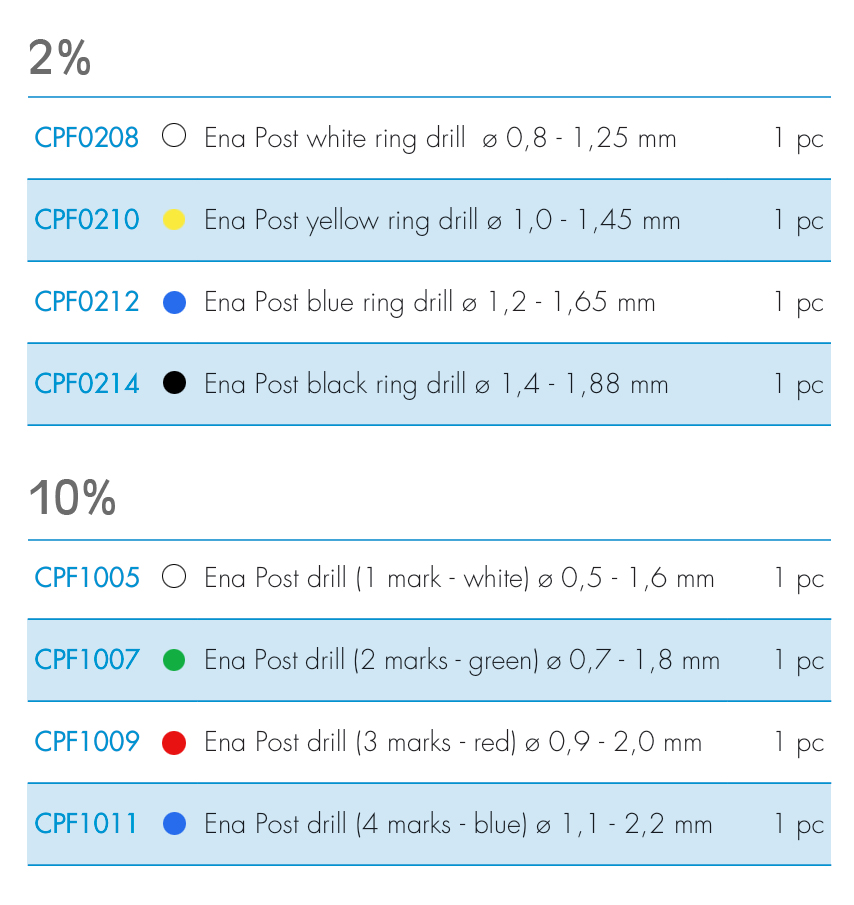Select the CPF0212 product code
This screenshot has width=854, height=905.
click(87, 301)
